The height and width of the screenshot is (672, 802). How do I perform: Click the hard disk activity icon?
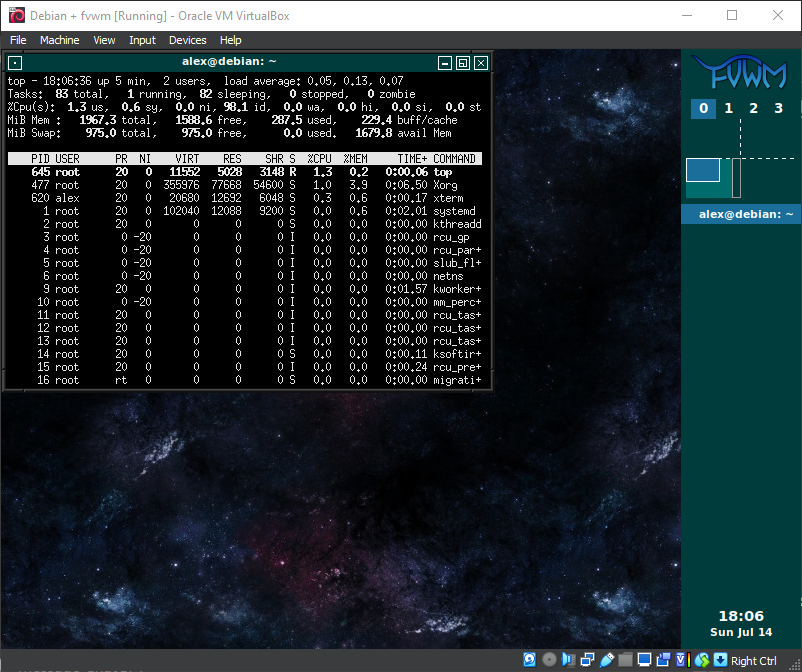point(531,661)
